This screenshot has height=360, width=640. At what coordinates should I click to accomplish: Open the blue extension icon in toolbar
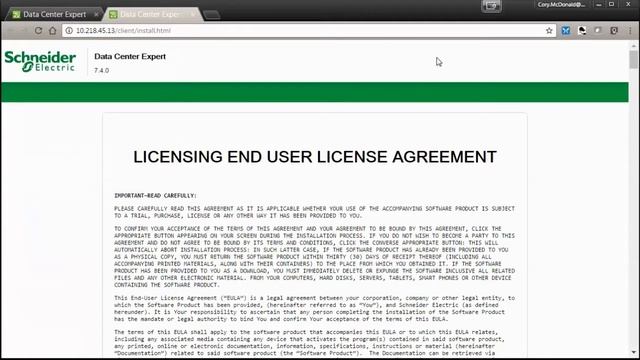click(566, 31)
